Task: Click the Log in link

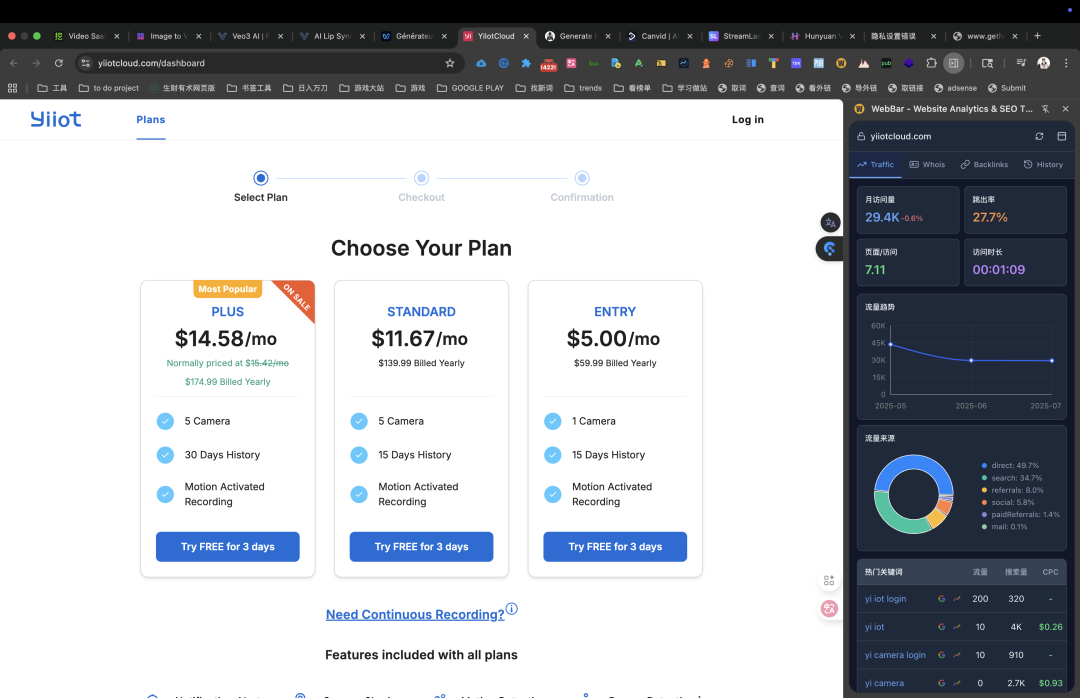Action: (x=747, y=119)
